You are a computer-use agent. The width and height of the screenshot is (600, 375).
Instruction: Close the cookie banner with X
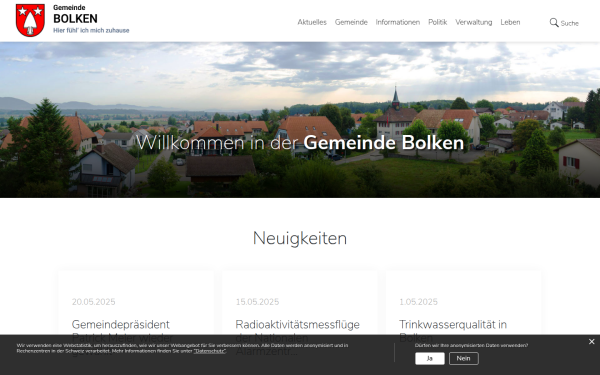592,342
